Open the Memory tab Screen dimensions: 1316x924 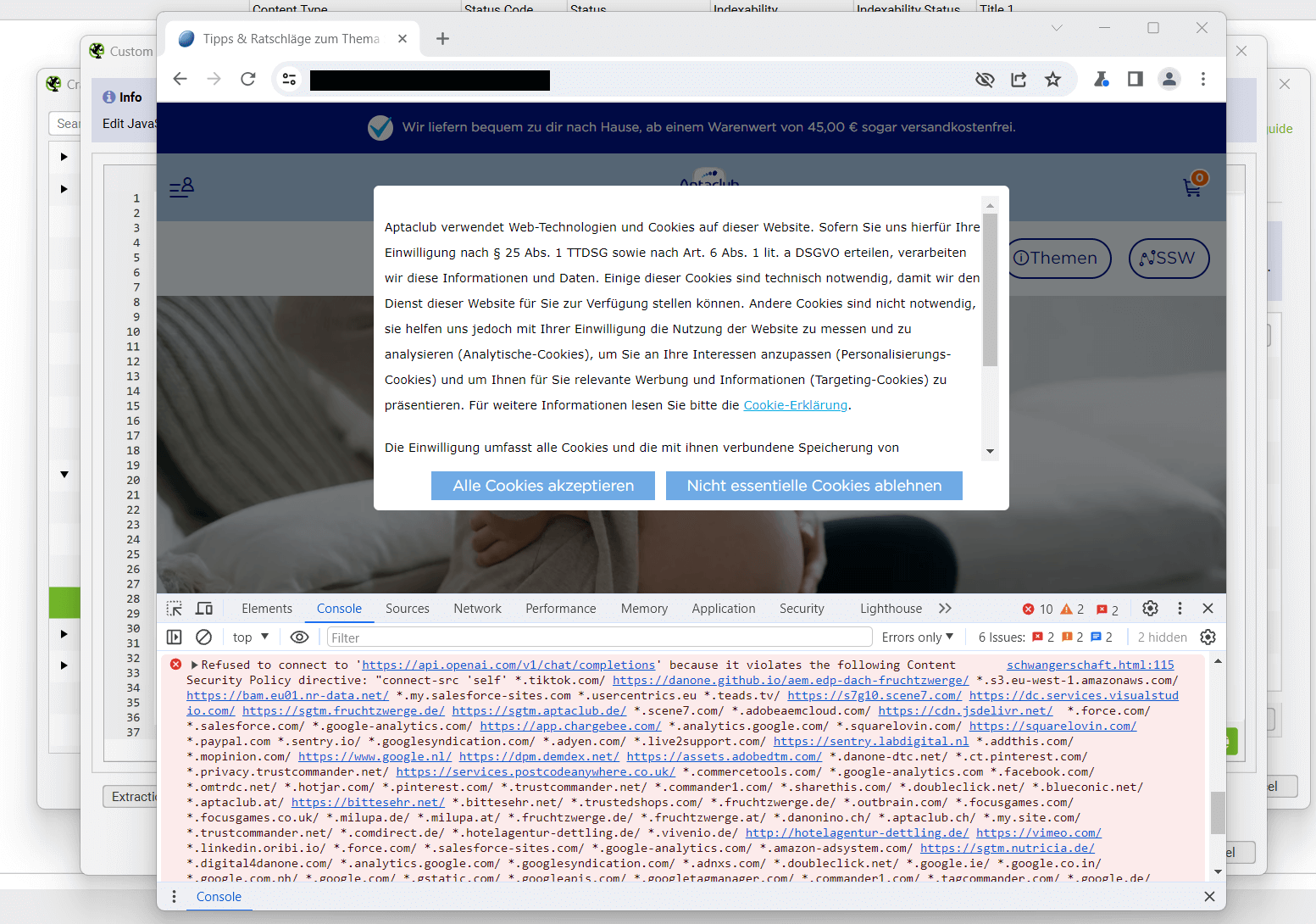coord(644,609)
